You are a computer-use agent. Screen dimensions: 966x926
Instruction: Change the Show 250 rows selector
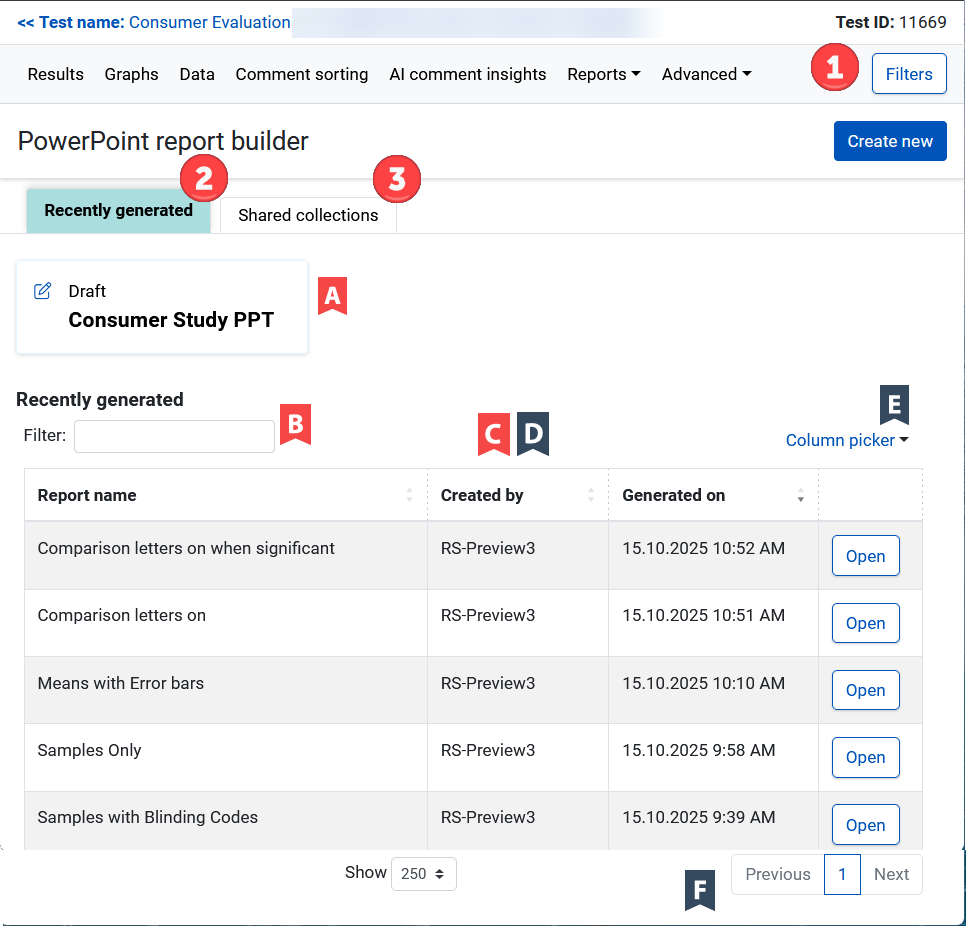click(x=423, y=873)
